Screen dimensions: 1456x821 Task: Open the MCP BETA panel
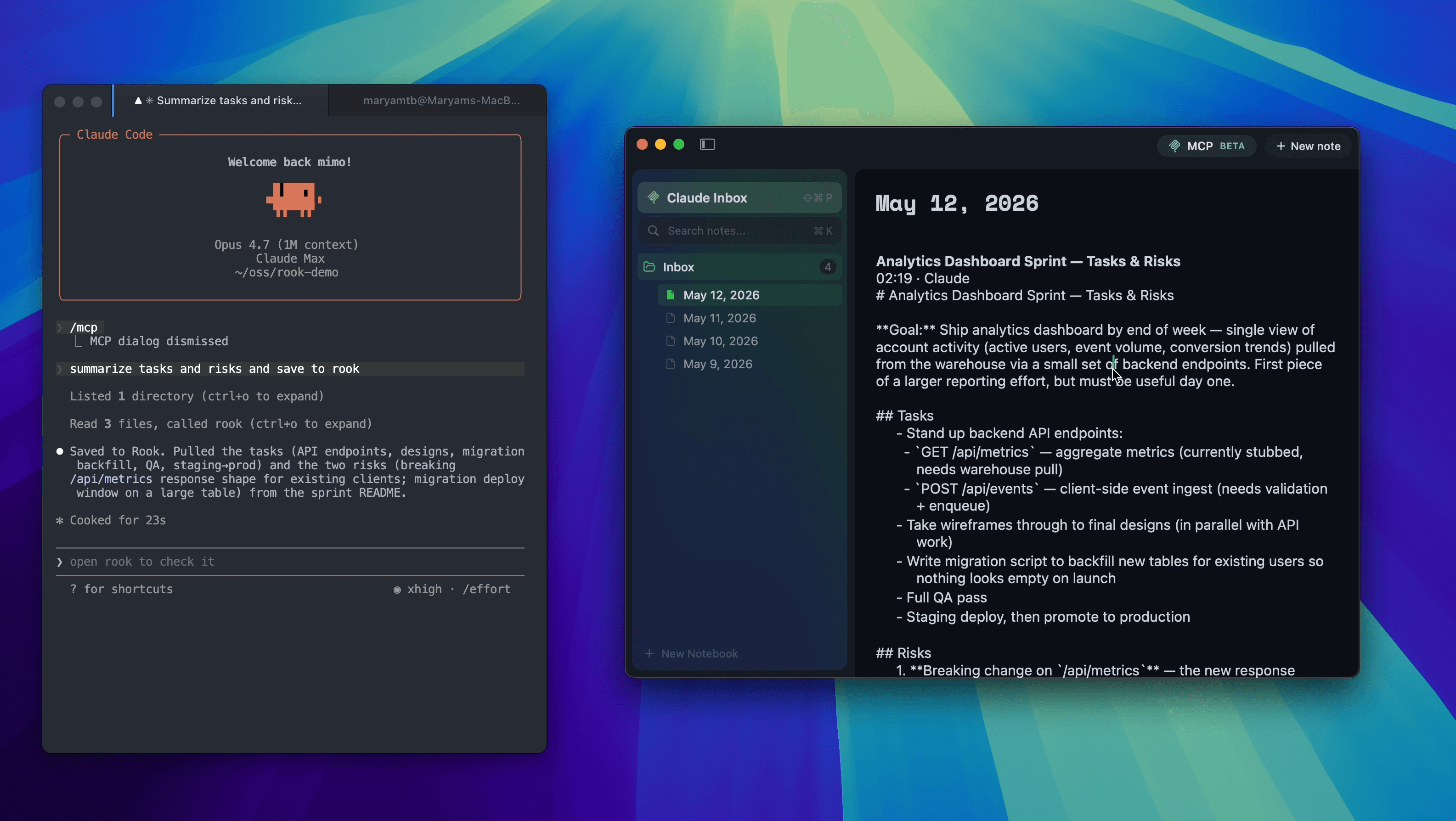[x=1206, y=146]
